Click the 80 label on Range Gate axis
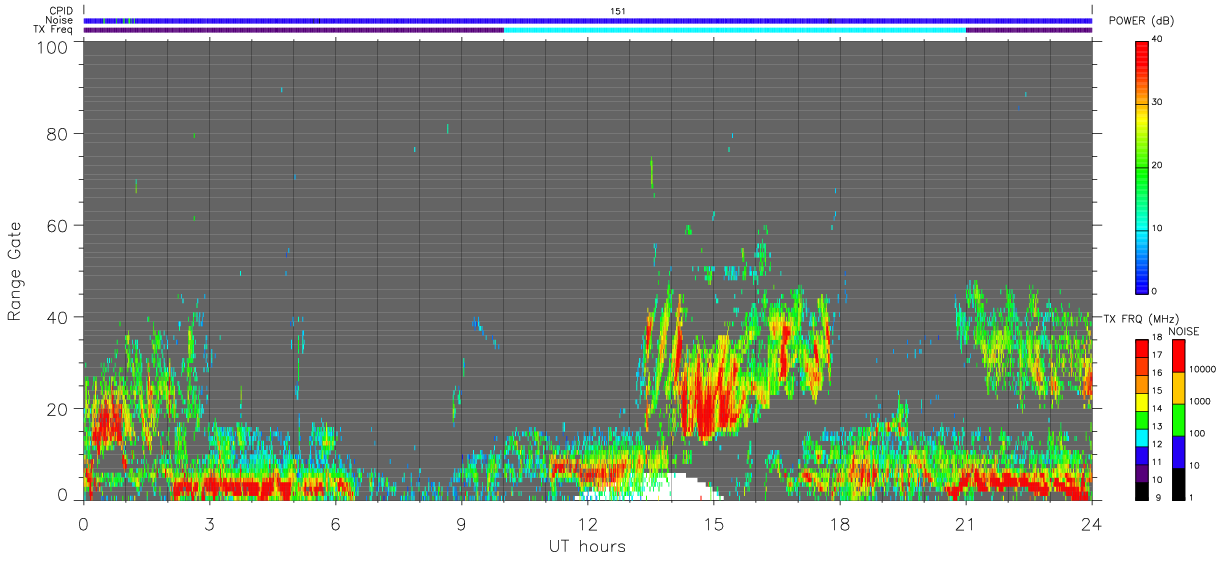The image size is (1228, 567). pyautogui.click(x=58, y=133)
